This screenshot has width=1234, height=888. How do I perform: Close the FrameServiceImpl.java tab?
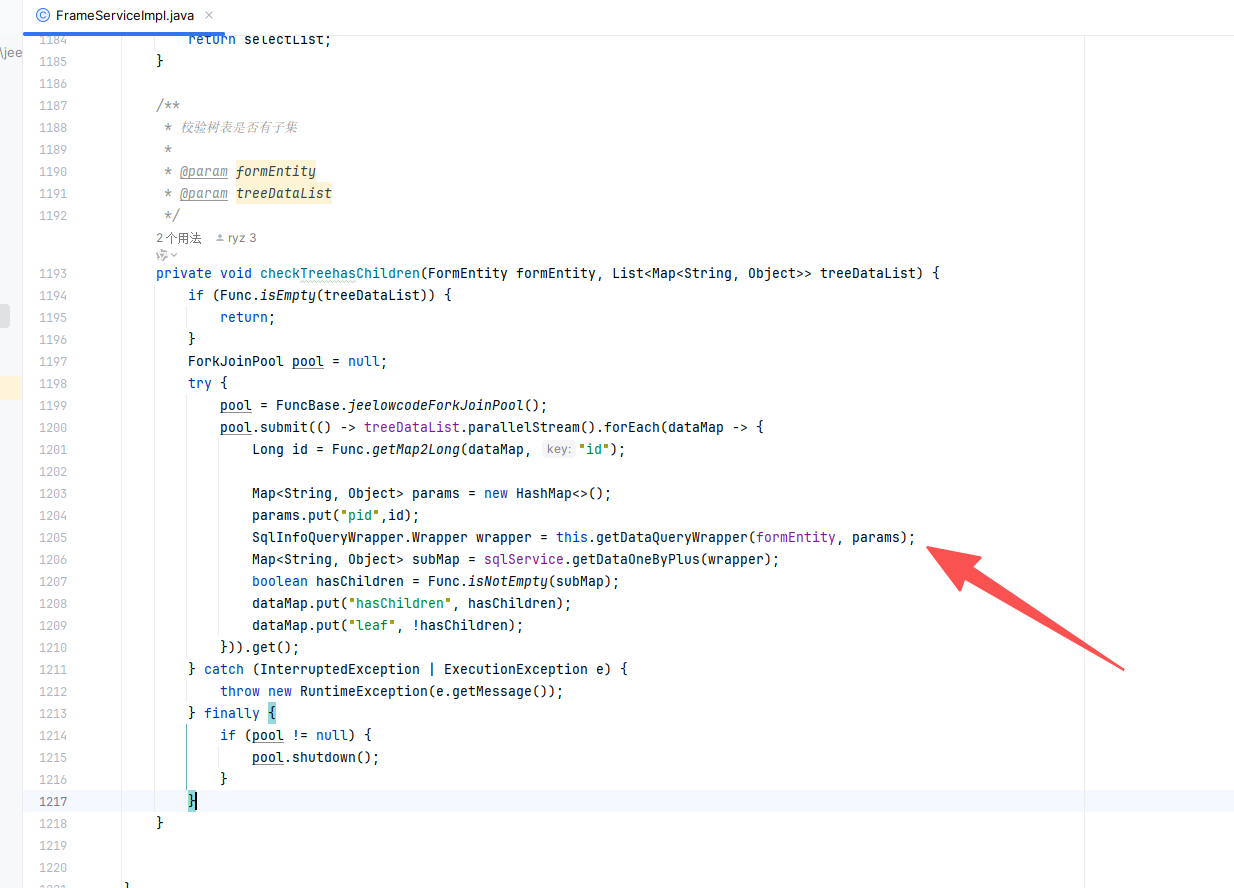pos(209,16)
